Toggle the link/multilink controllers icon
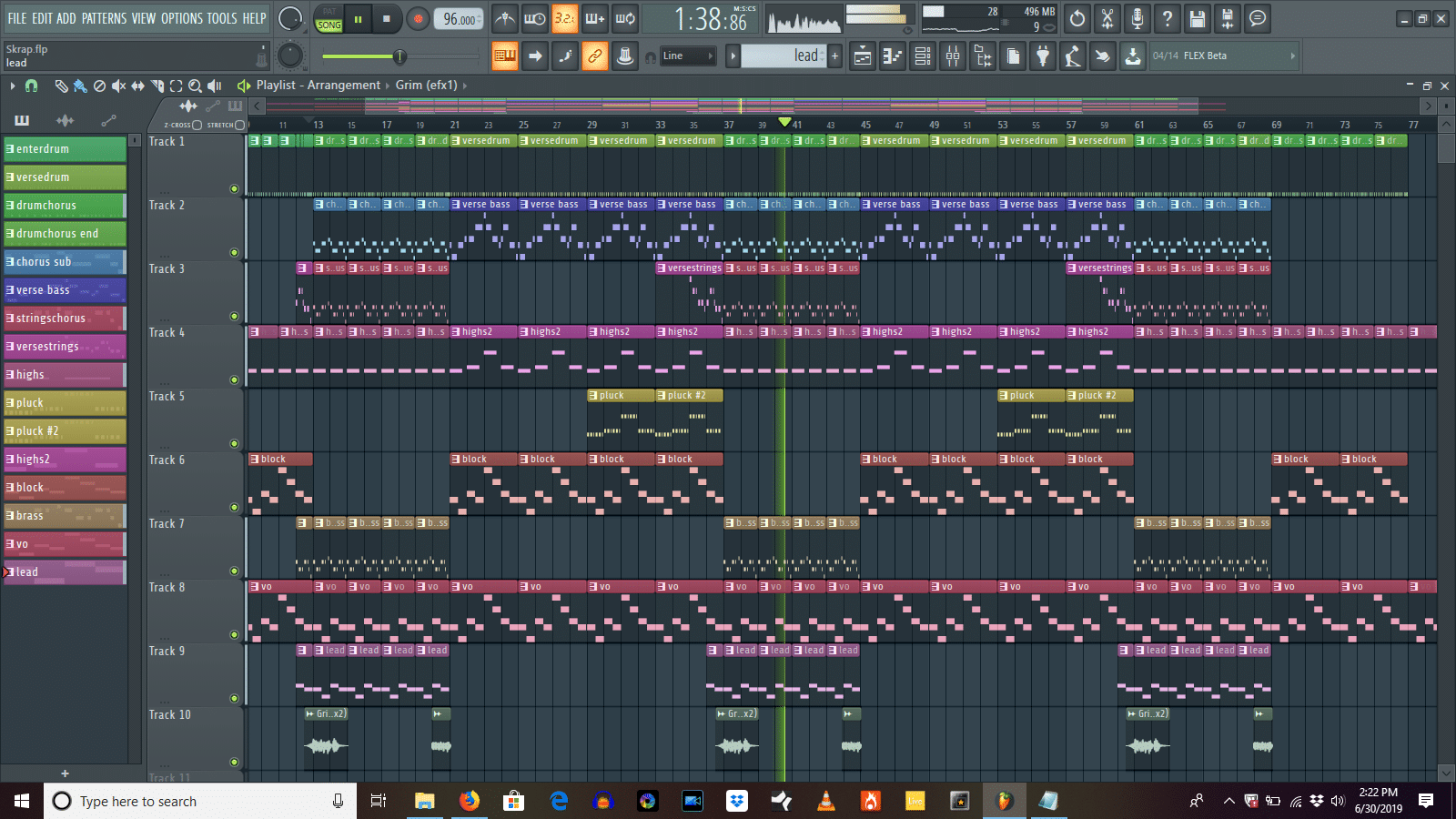The height and width of the screenshot is (819, 1456). [595, 56]
